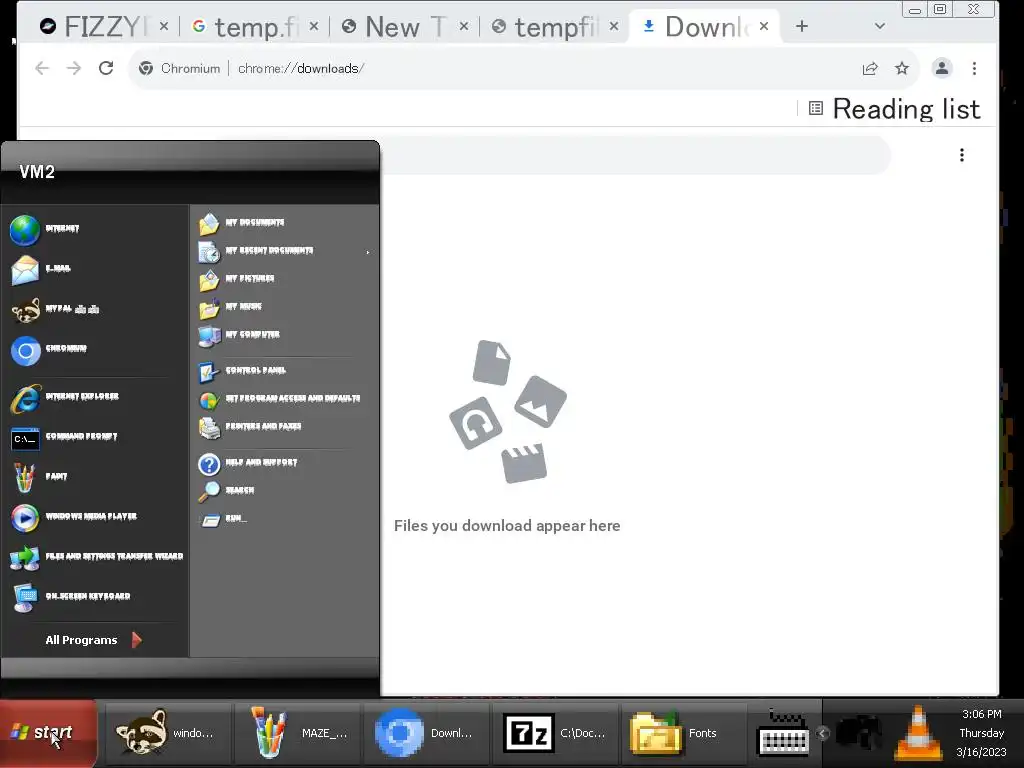The image size is (1024, 768).
Task: Launch Chromium from the Start menu
Action: [49, 349]
